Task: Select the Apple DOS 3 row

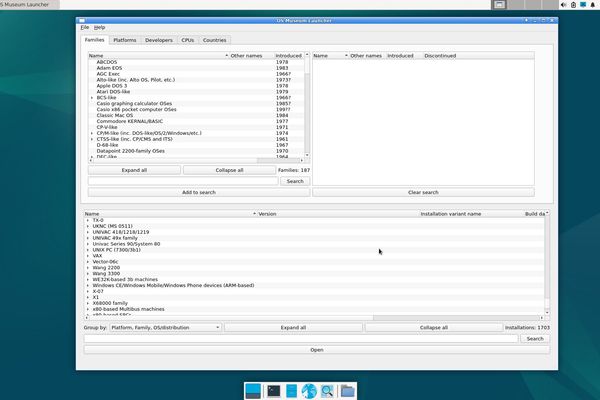Action: click(196, 86)
